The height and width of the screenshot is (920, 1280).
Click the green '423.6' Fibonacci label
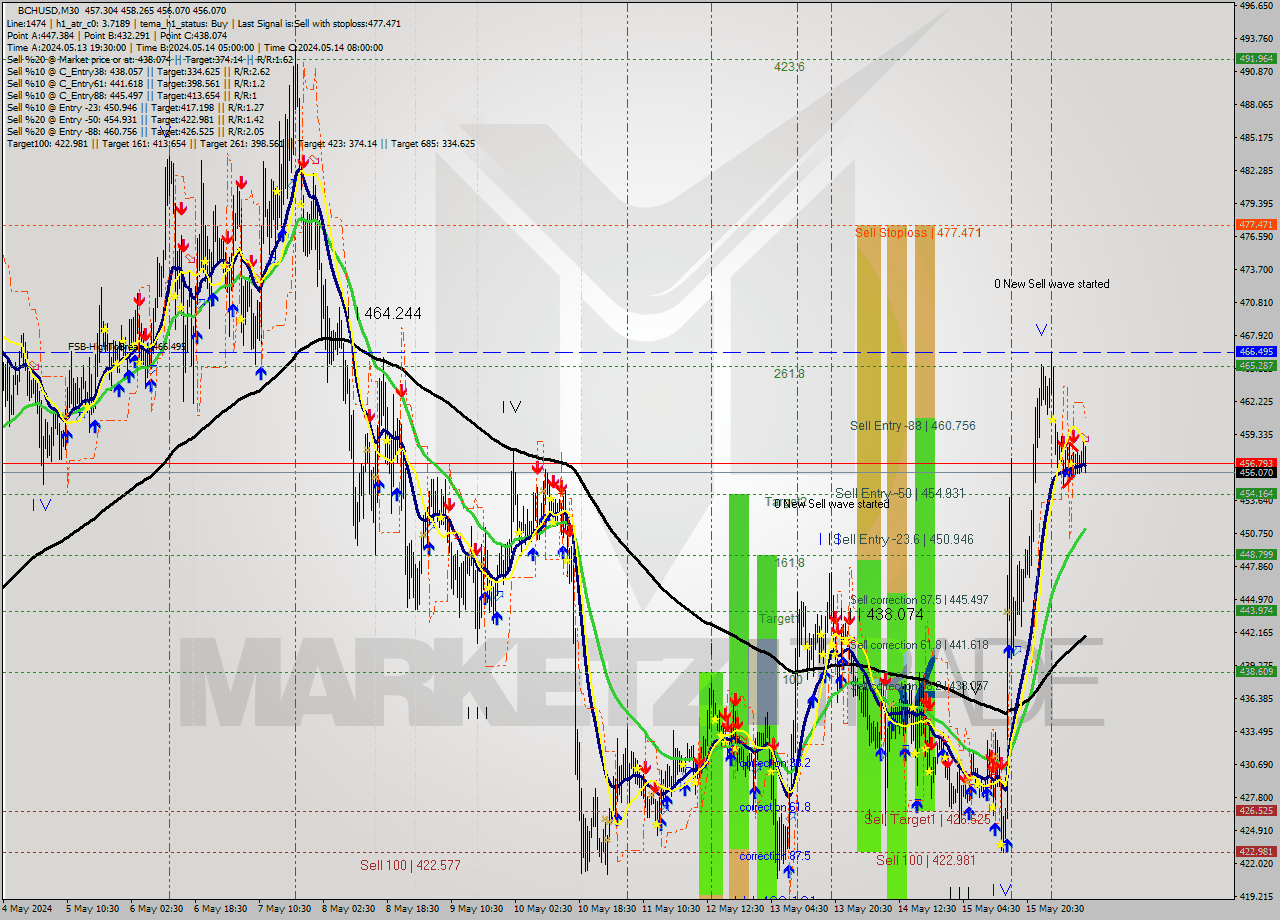click(789, 67)
